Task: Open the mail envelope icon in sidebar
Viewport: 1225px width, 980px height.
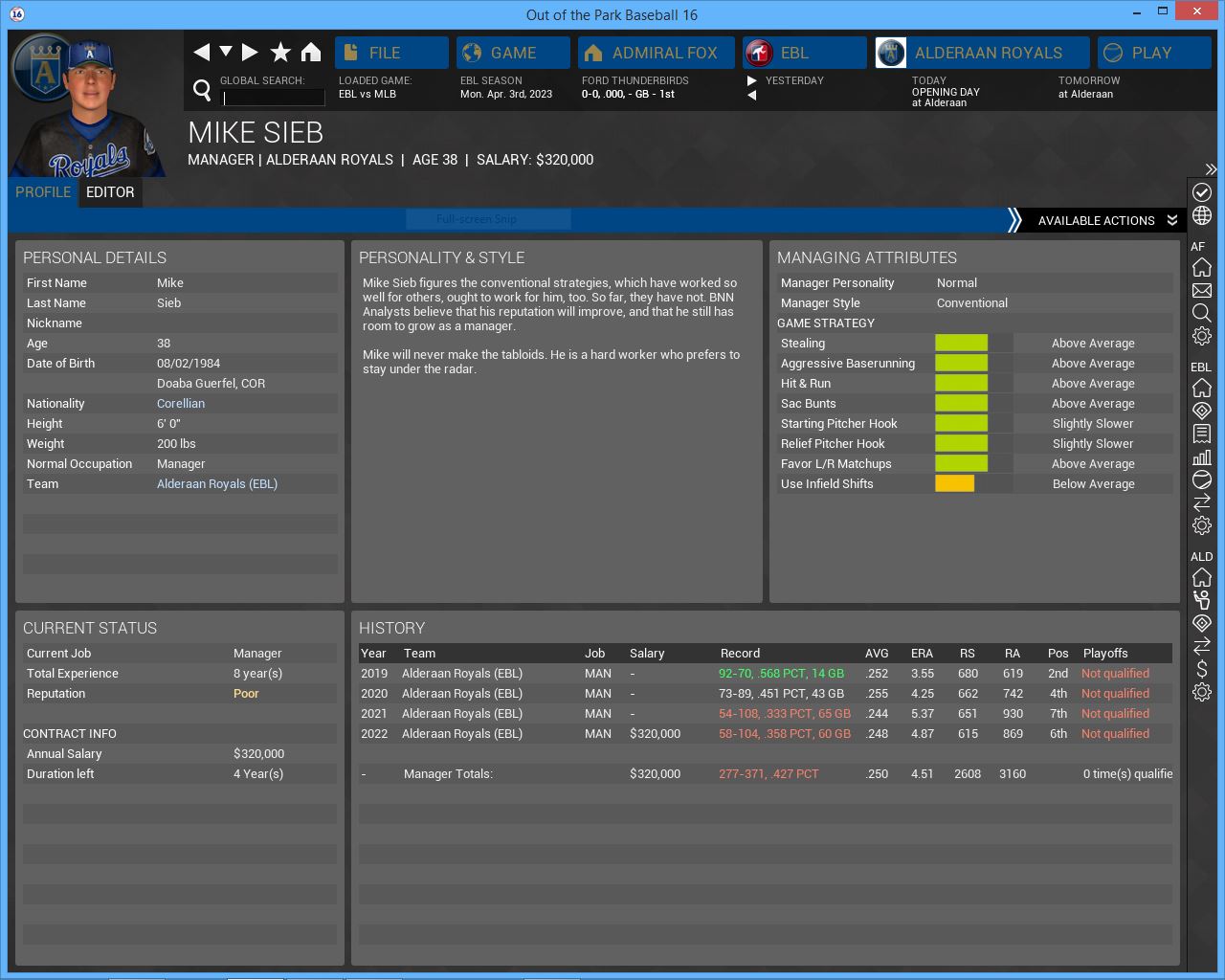Action: [x=1202, y=290]
